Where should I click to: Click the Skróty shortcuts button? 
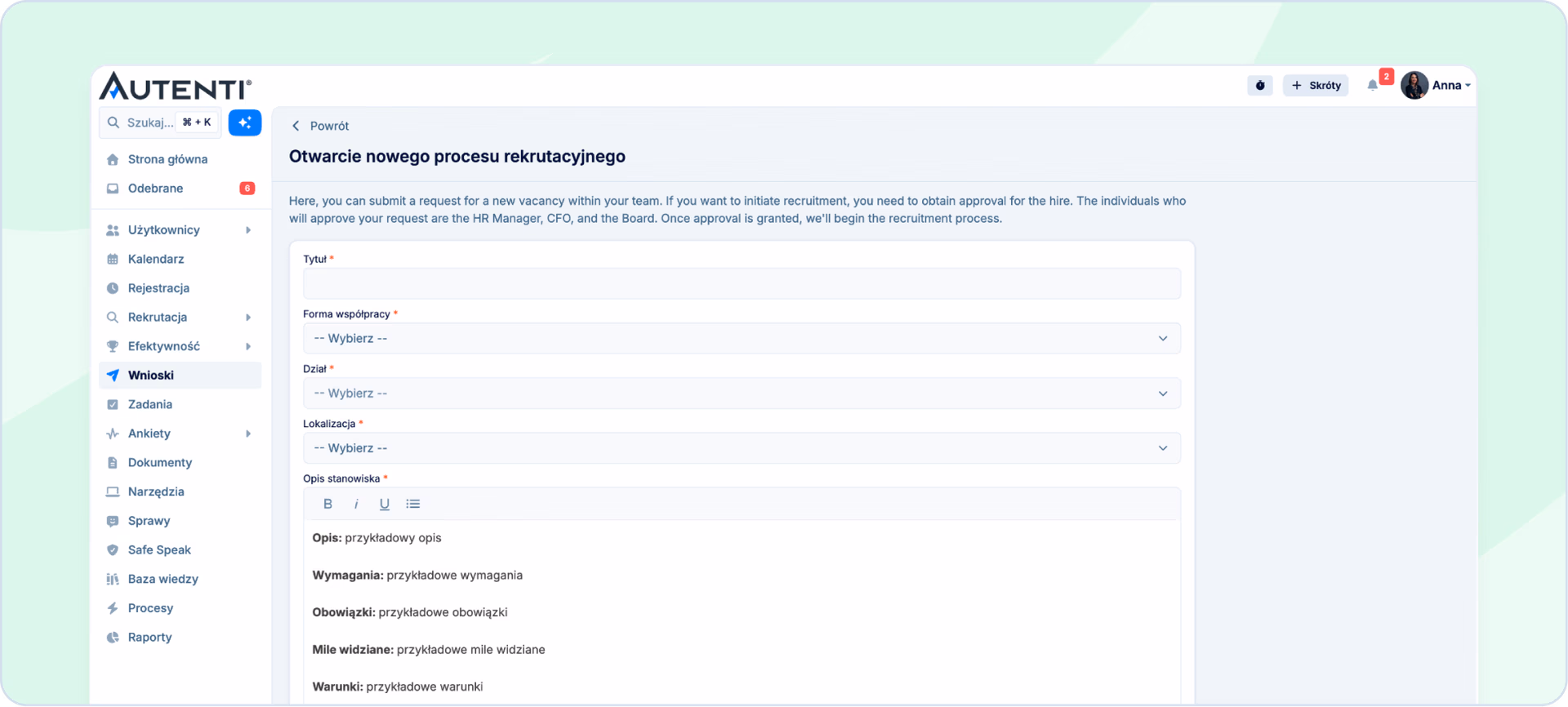[x=1316, y=85]
